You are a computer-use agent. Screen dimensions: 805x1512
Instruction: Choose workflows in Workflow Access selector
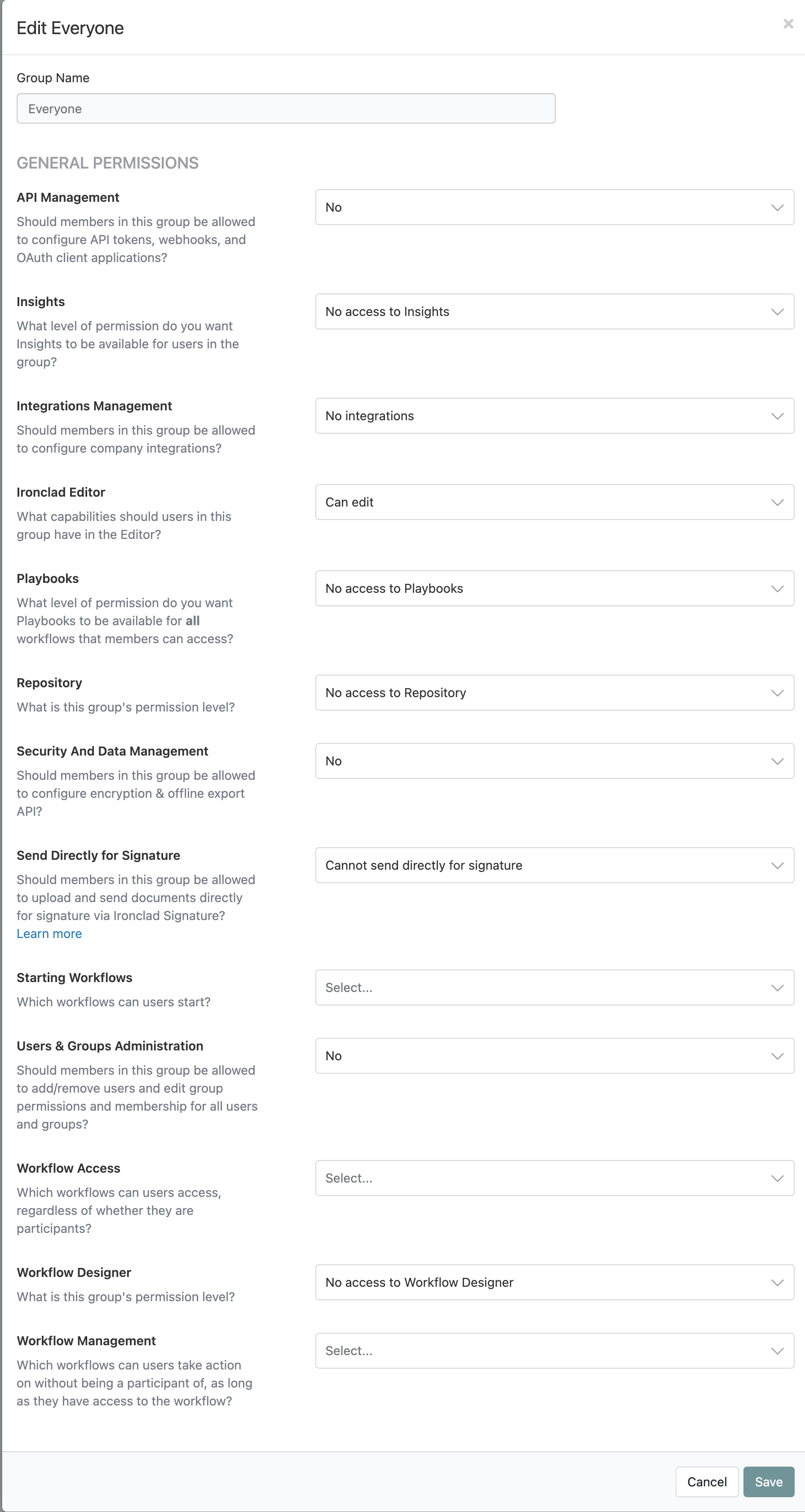pyautogui.click(x=554, y=1178)
